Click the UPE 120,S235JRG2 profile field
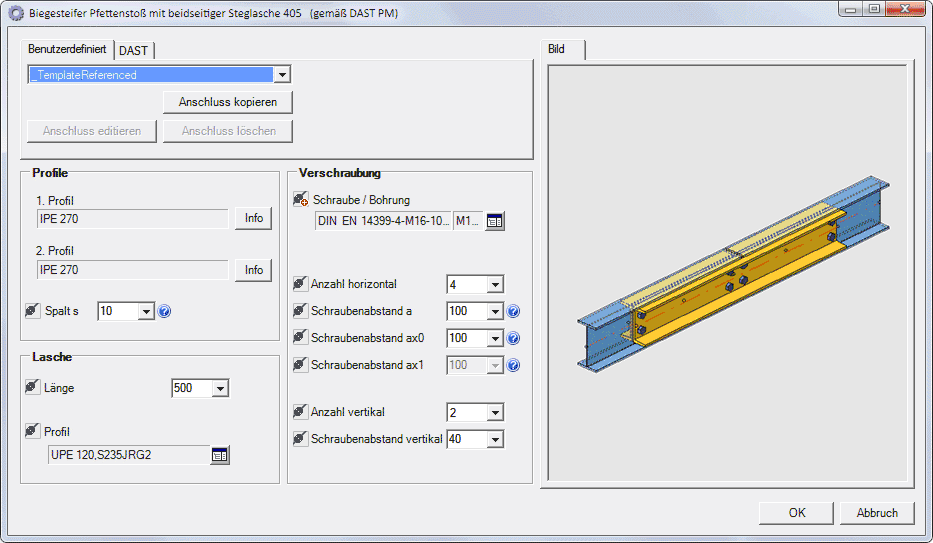The image size is (933, 543). click(x=129, y=455)
